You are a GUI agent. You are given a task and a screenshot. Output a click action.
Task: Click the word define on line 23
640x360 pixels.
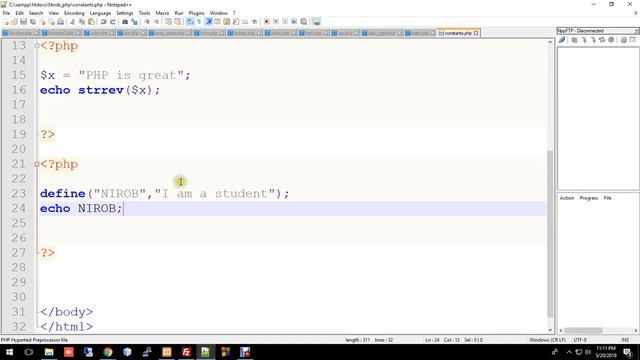pyautogui.click(x=62, y=193)
